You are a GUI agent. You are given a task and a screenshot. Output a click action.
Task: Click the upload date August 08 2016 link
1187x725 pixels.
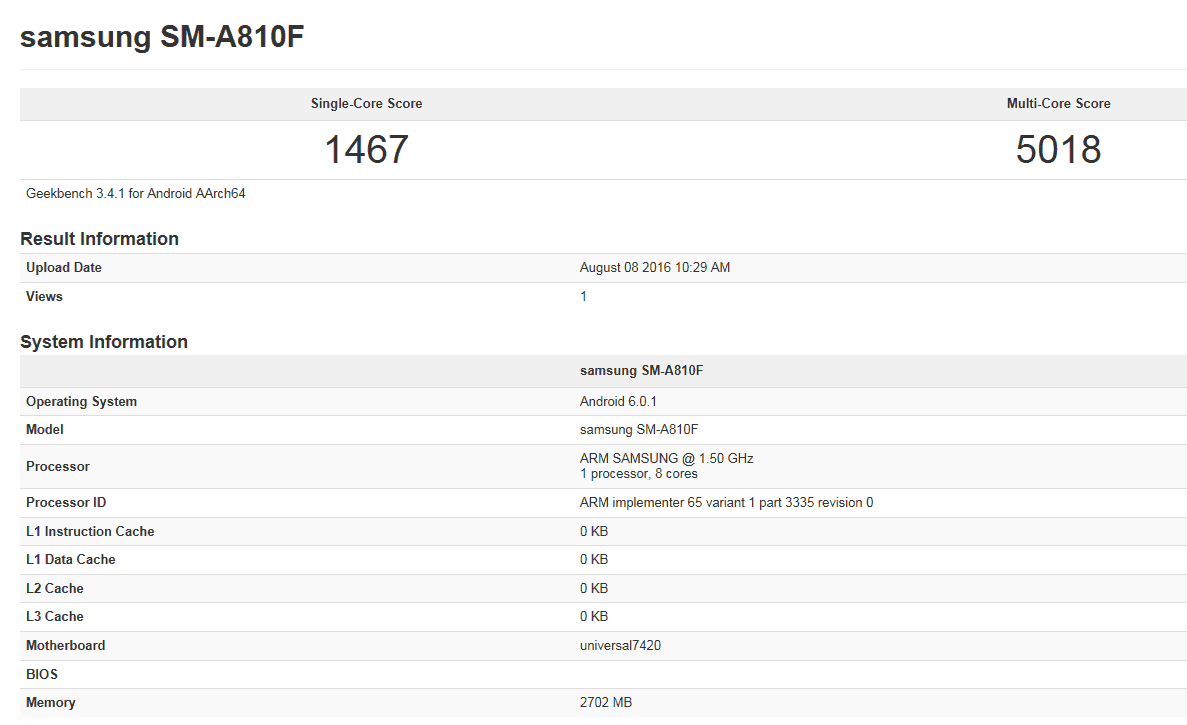[x=655, y=267]
